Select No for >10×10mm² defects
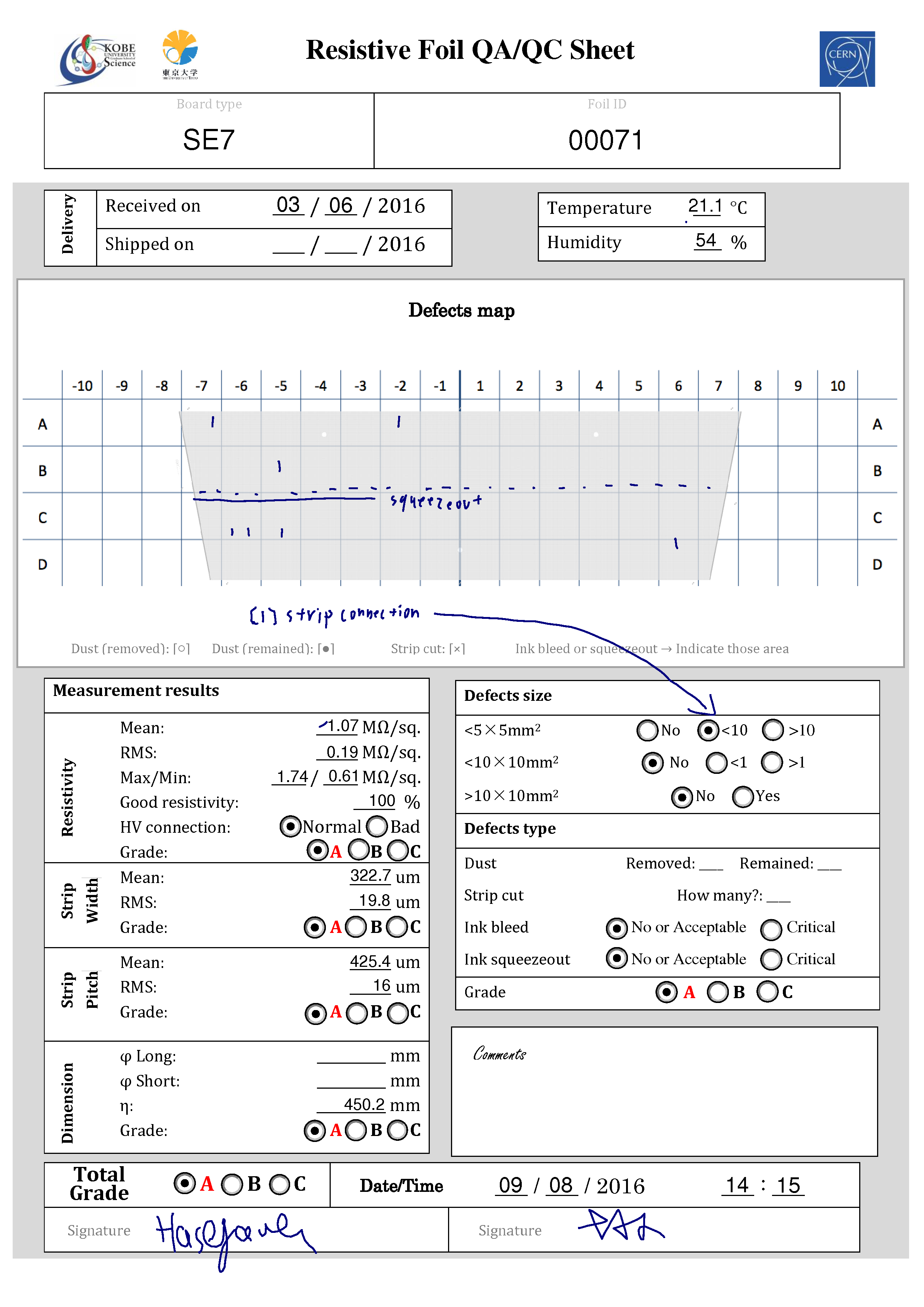Viewport: 924px width, 1307px height. point(682,797)
